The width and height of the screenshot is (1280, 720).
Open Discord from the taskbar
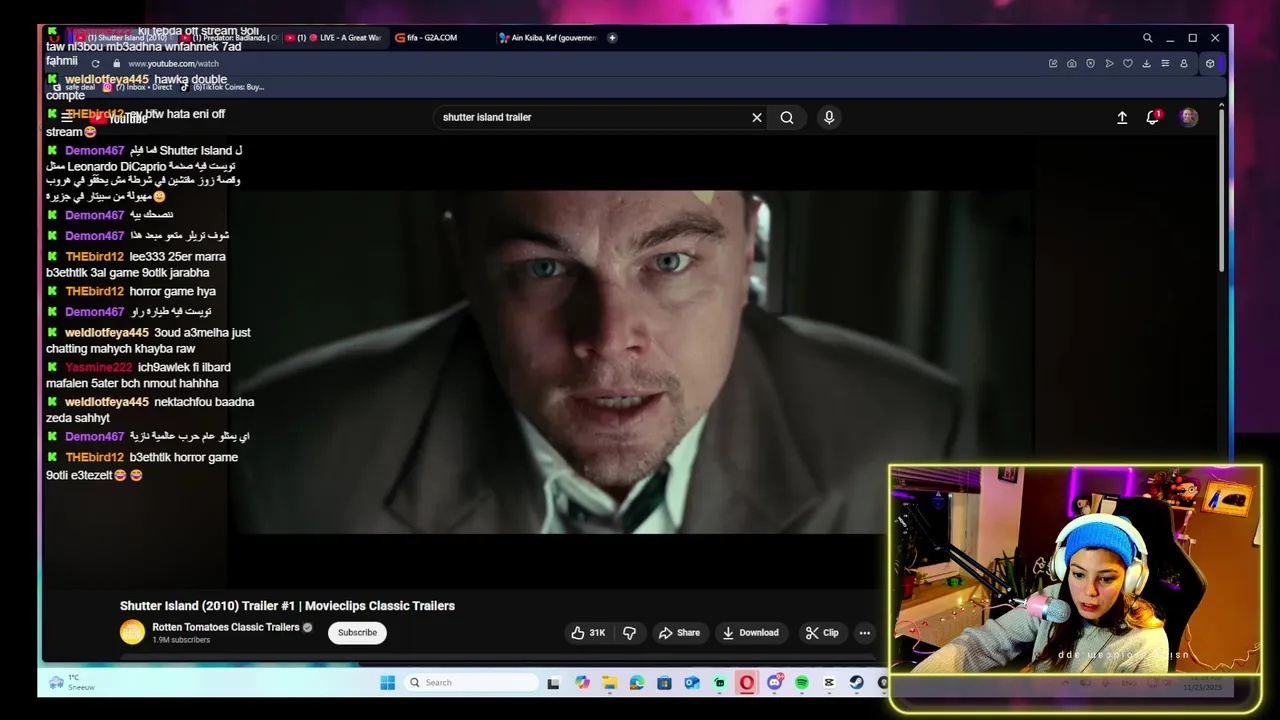point(774,683)
